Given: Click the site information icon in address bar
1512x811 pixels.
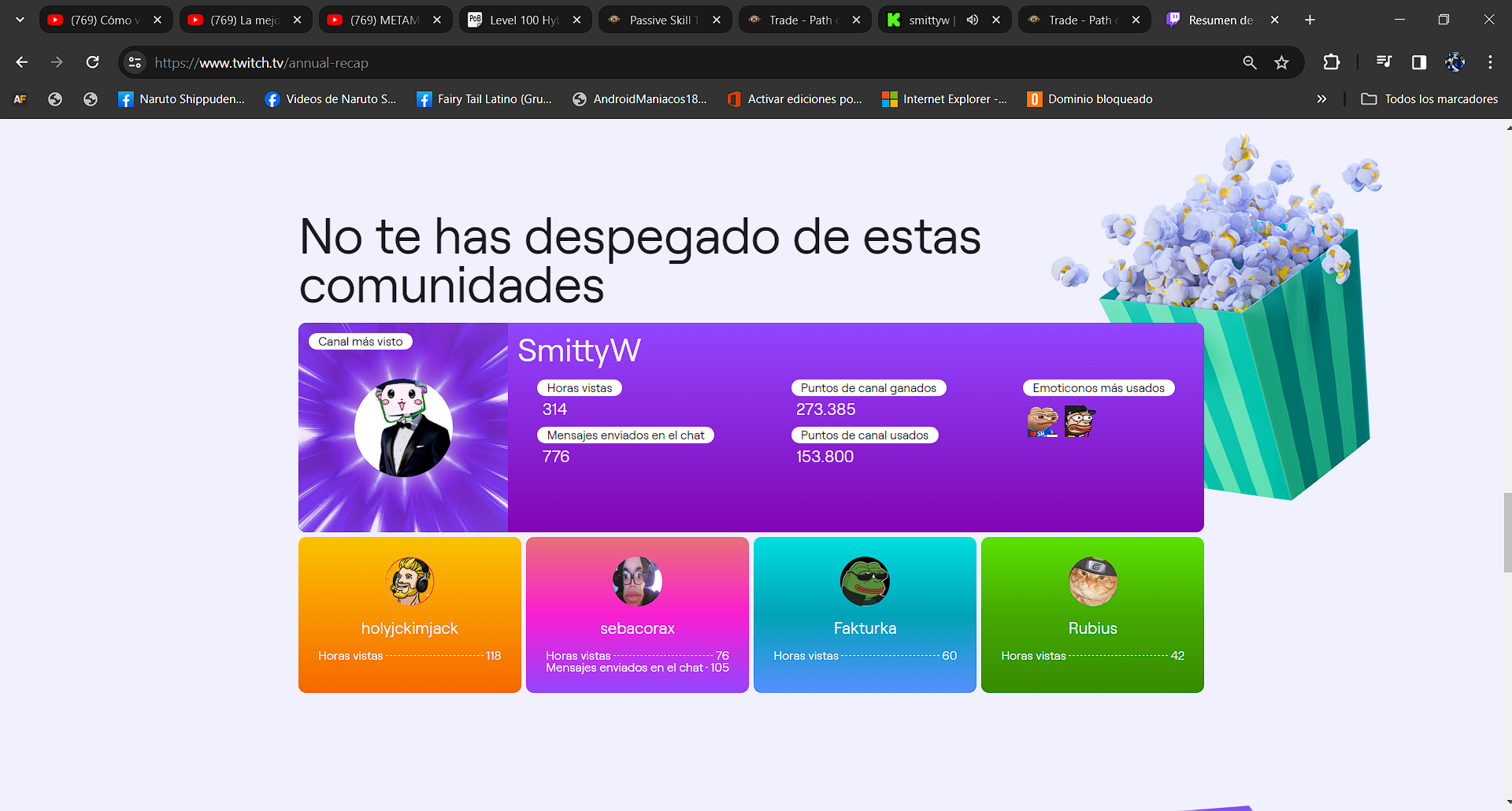Looking at the screenshot, I should (134, 62).
